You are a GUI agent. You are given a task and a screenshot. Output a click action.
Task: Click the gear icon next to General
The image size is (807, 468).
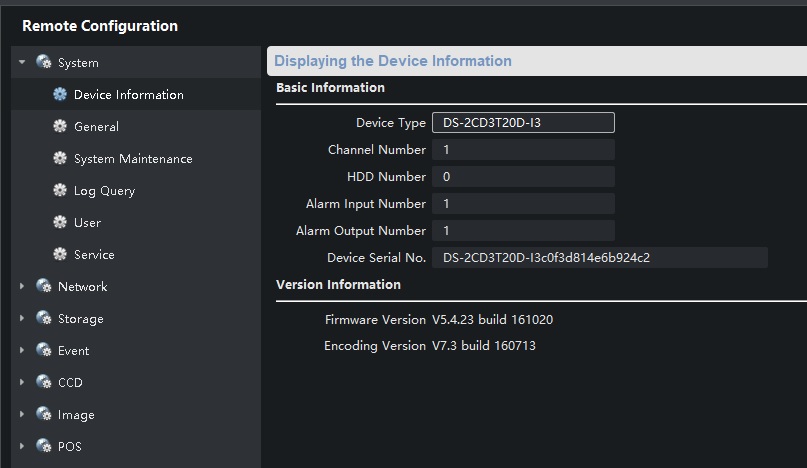[60, 127]
